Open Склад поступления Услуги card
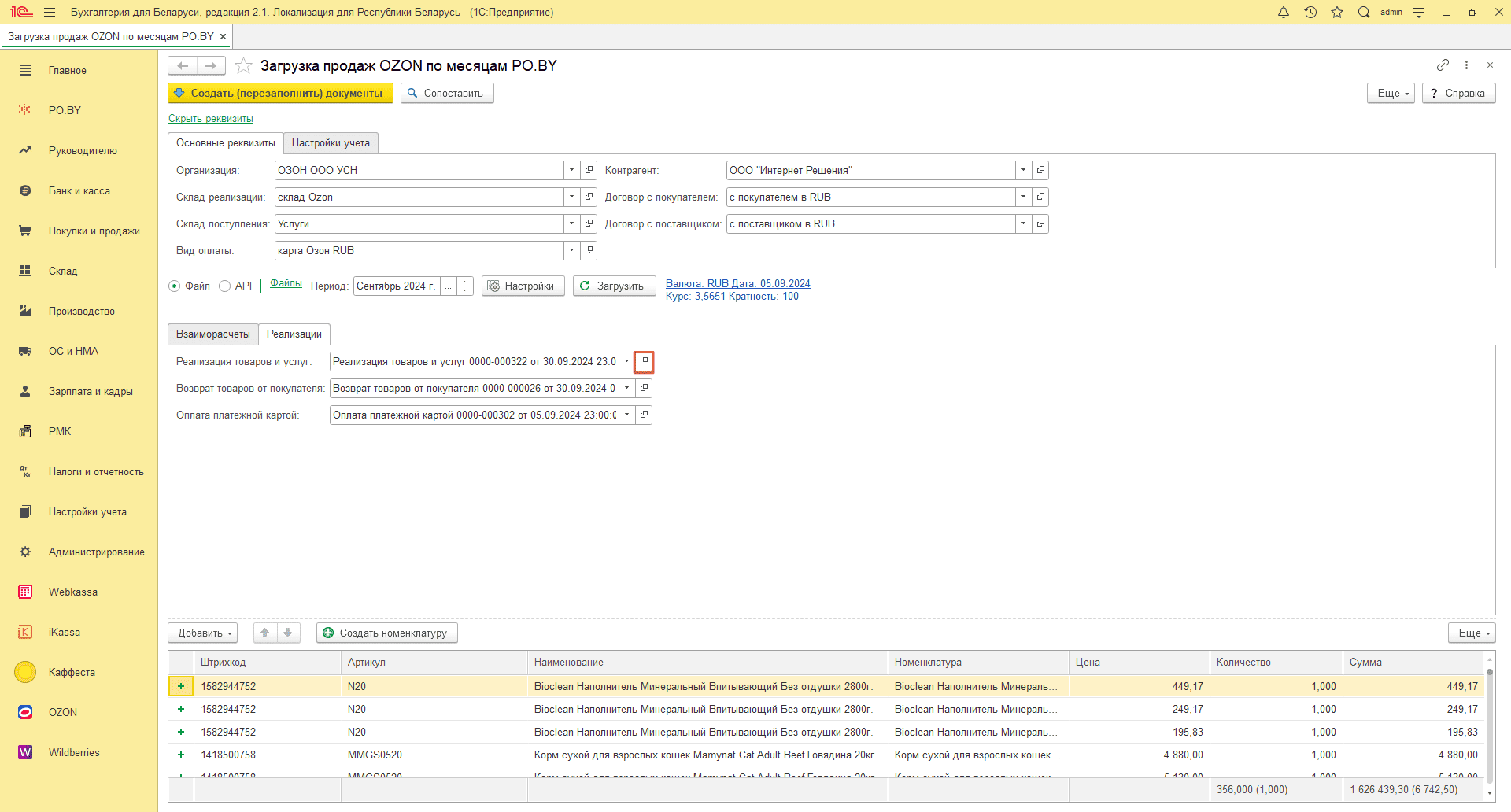Image resolution: width=1511 pixels, height=812 pixels. (589, 223)
